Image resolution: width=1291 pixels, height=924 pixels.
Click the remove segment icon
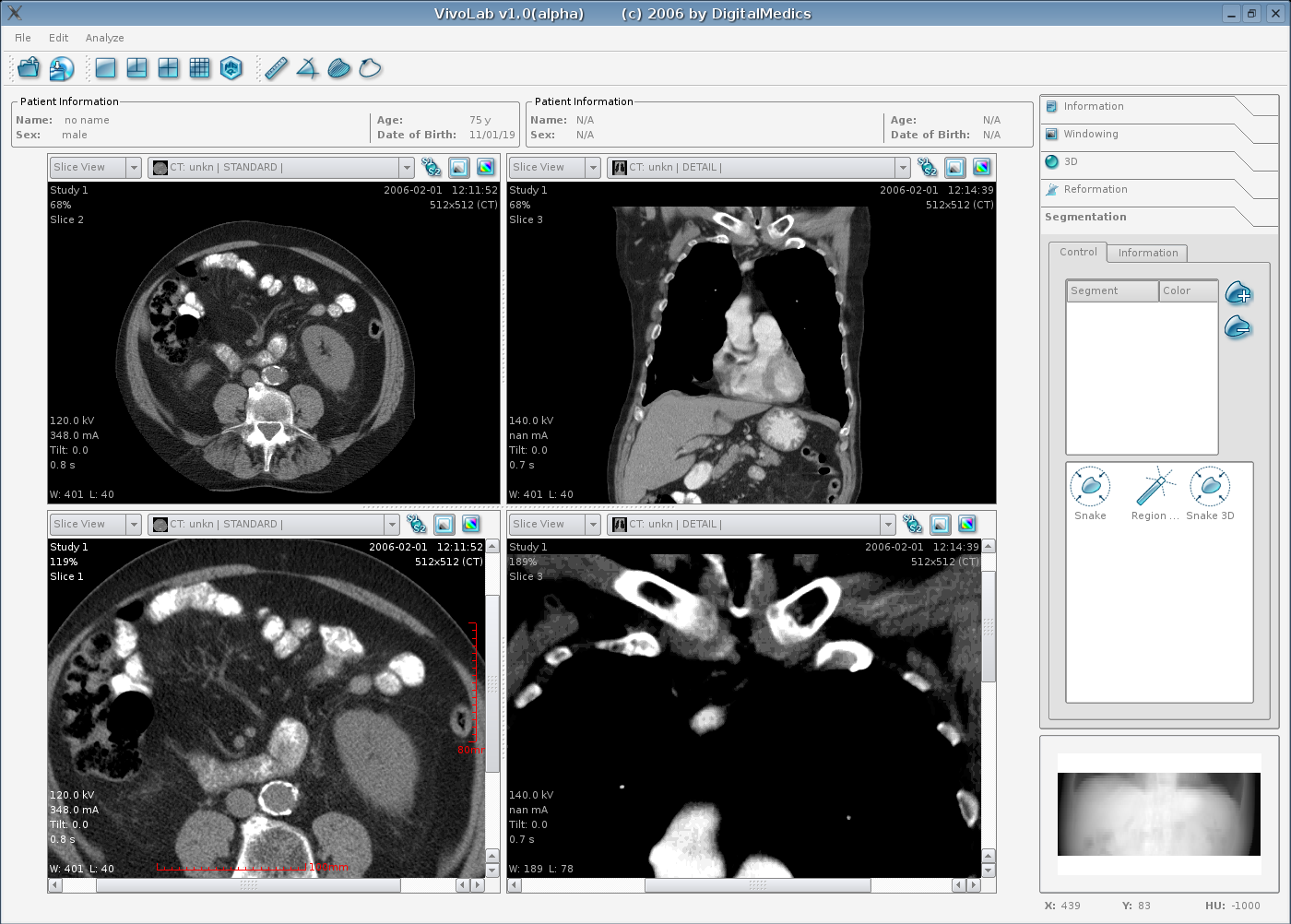[1238, 327]
